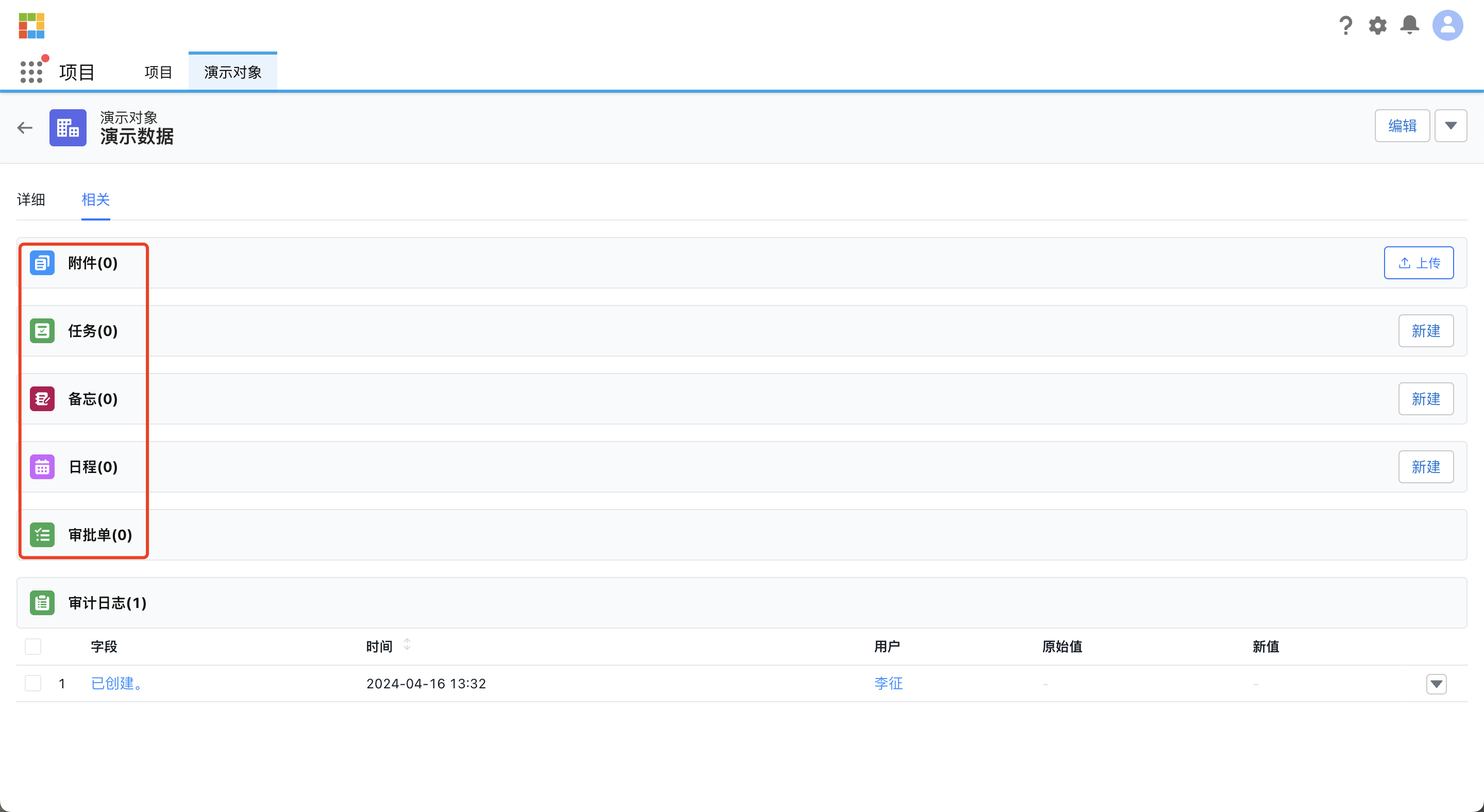Click the user avatar icon

(1447, 26)
